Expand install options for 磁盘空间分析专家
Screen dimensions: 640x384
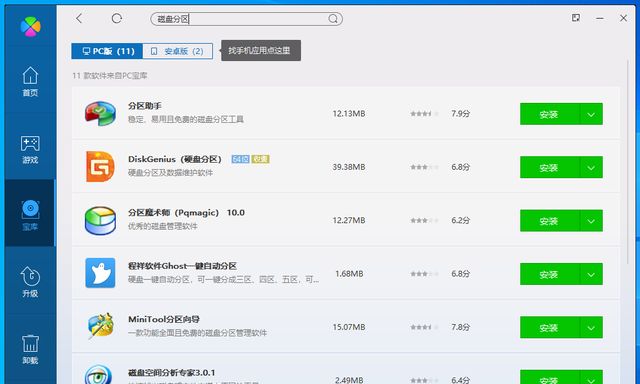pos(591,377)
